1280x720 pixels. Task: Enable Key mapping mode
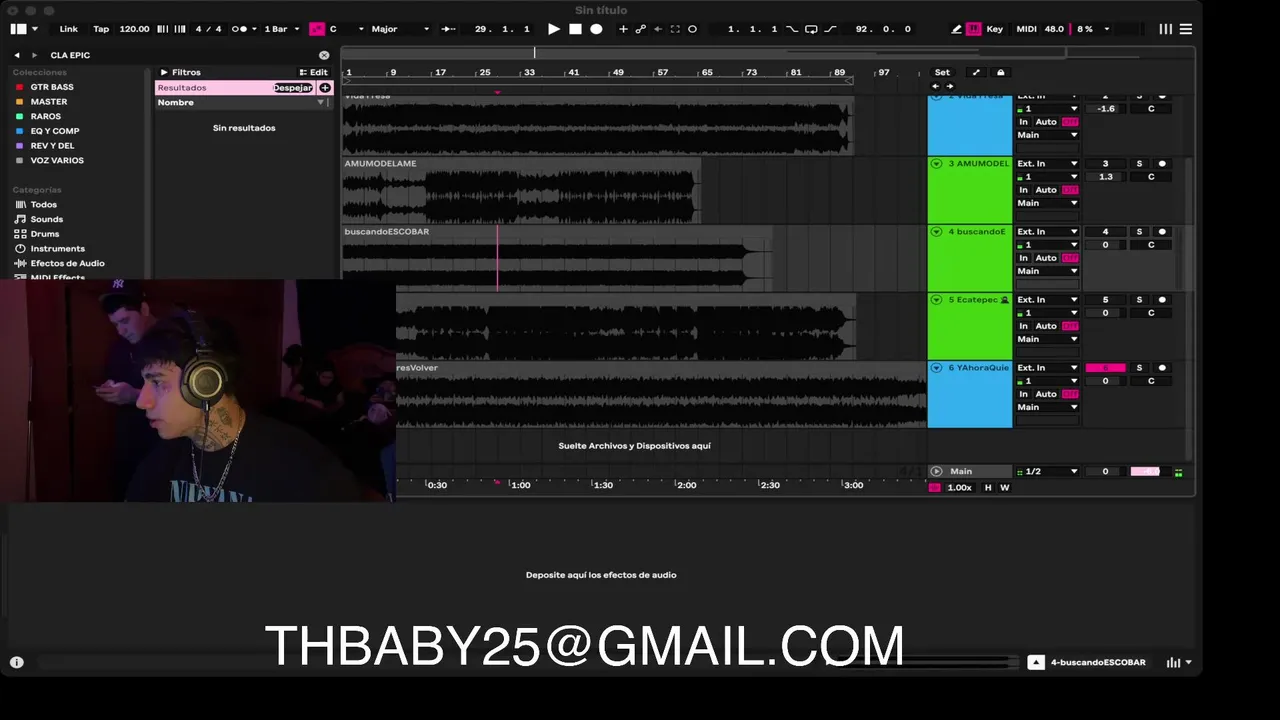pyautogui.click(x=994, y=29)
